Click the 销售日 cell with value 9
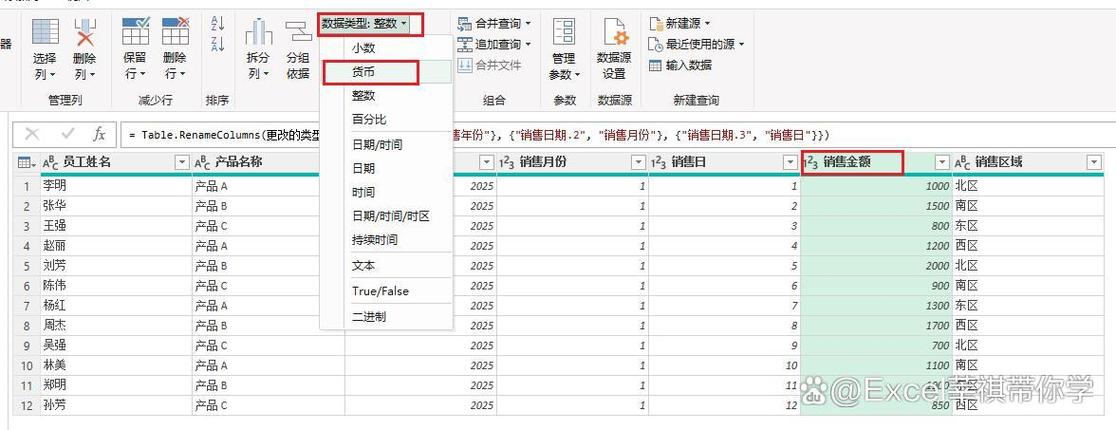Screen dimensions: 1116x430 725,345
